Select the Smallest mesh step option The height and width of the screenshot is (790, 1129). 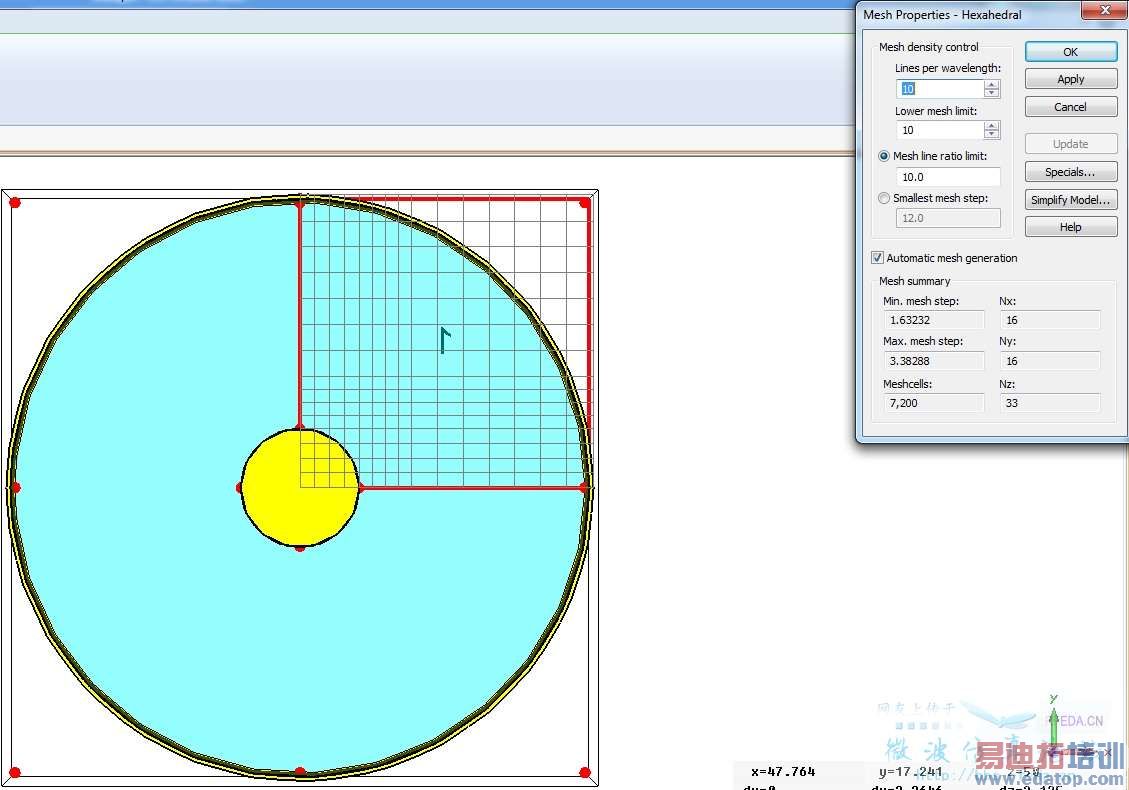click(884, 198)
